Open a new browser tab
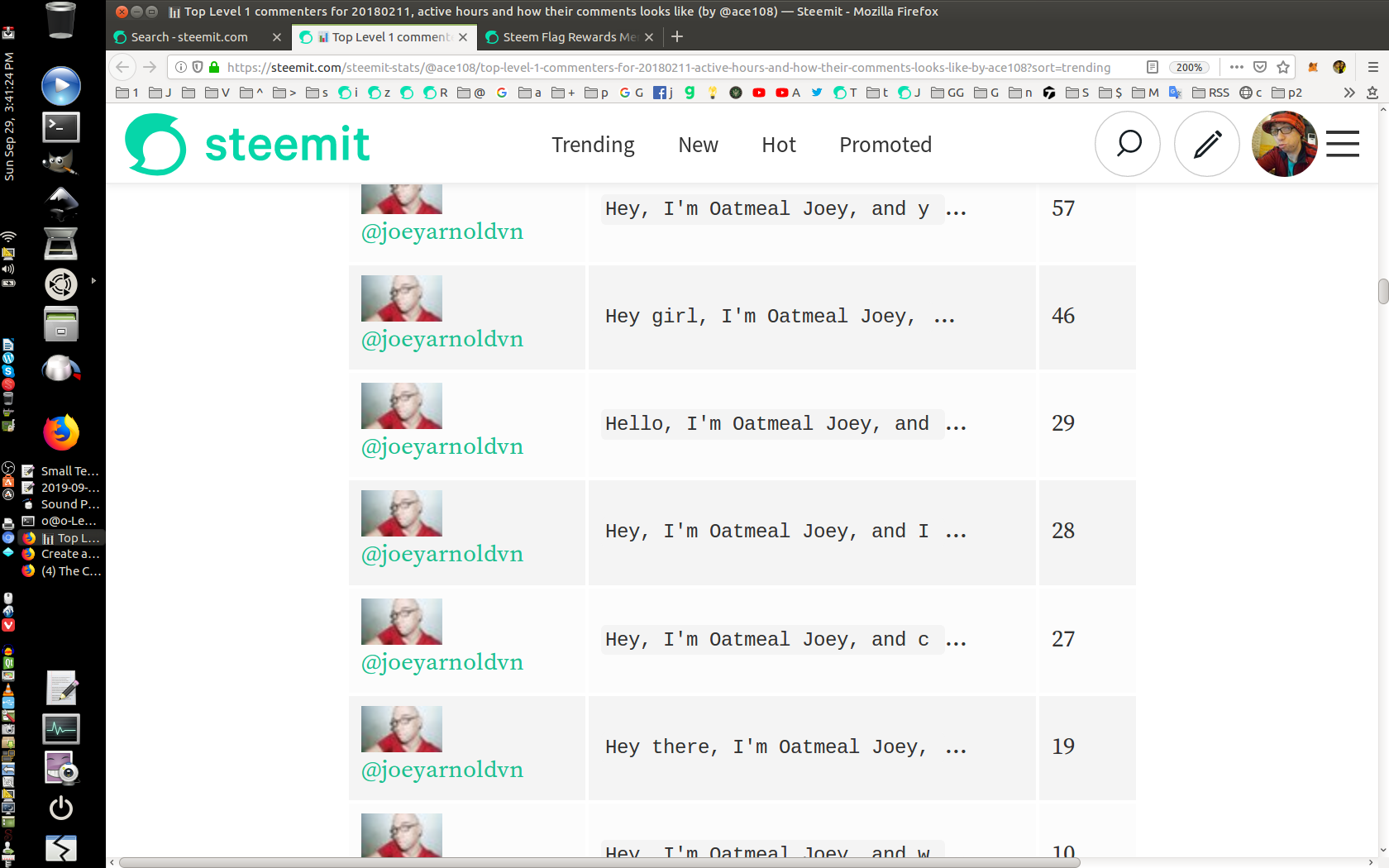This screenshot has width=1389, height=868. click(677, 36)
